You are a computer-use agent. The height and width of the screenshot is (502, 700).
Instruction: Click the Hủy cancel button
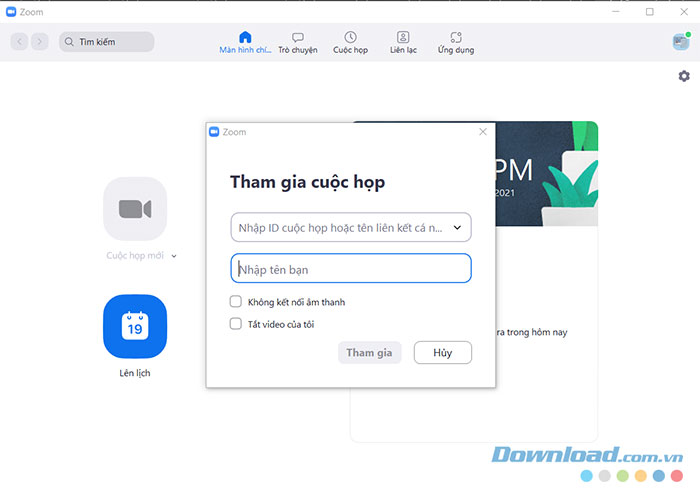[x=442, y=352]
